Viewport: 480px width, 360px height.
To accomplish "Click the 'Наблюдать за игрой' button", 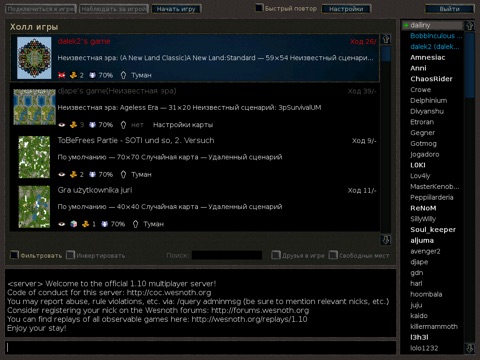I will (x=114, y=9).
